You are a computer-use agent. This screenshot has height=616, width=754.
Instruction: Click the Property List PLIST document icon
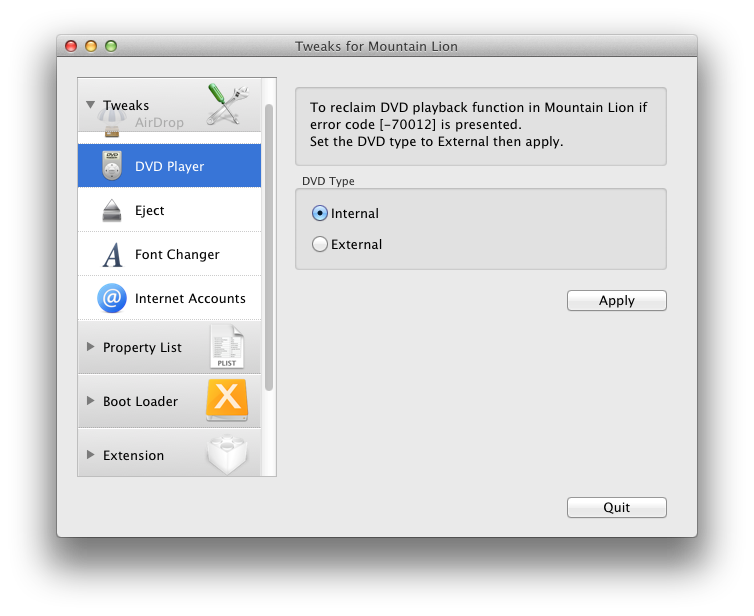[227, 347]
